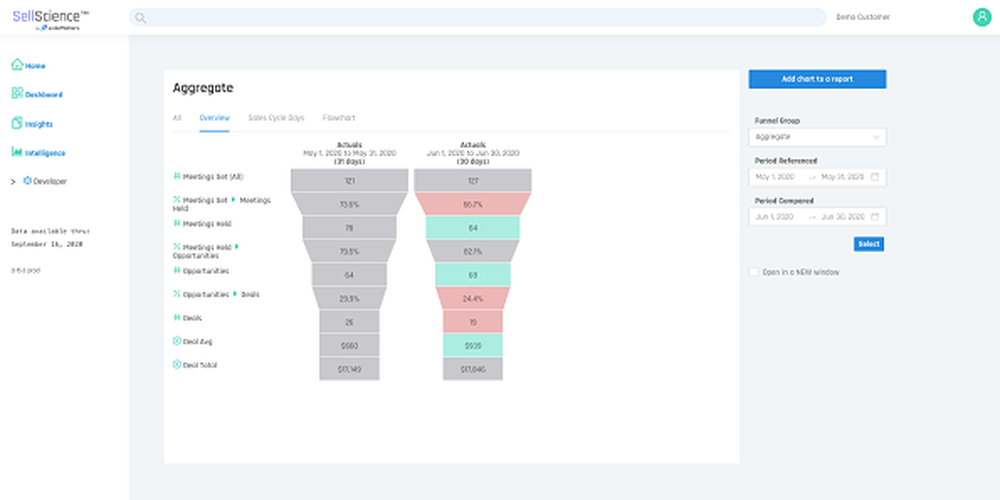Click the Aggregate panel heading
This screenshot has height=500, width=1000.
point(203,88)
